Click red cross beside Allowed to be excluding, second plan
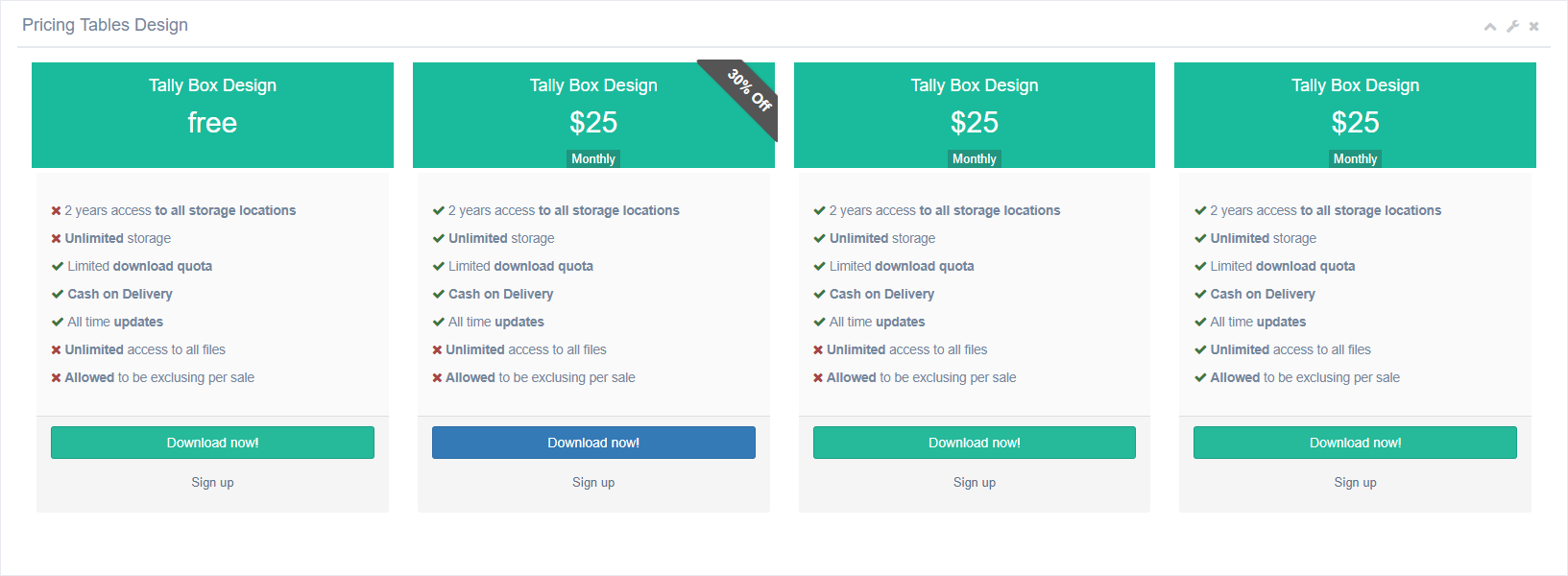 point(437,378)
